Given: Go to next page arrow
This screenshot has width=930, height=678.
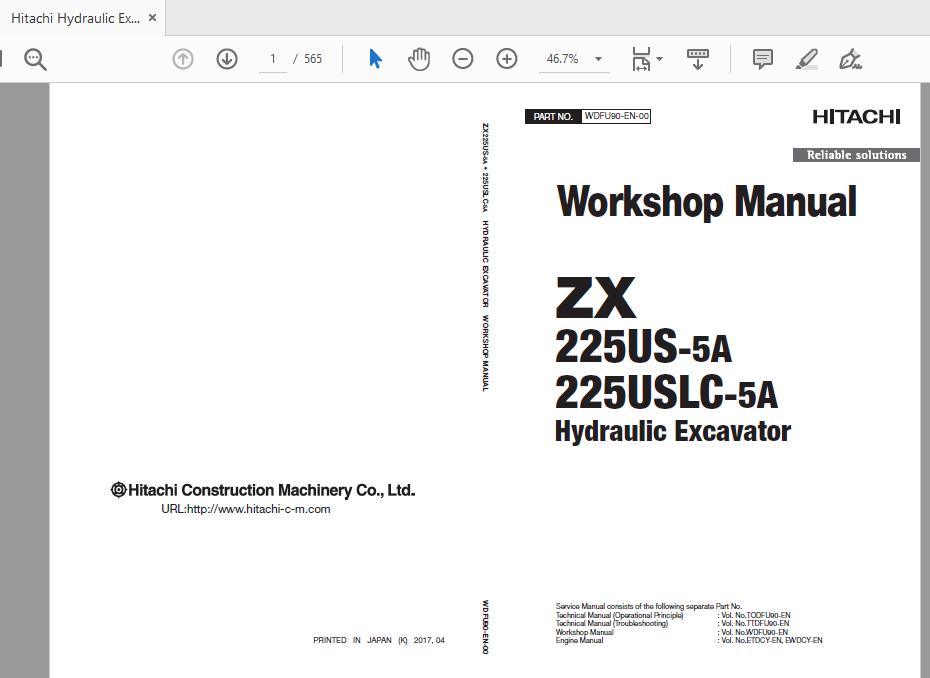Looking at the screenshot, I should pyautogui.click(x=227, y=59).
